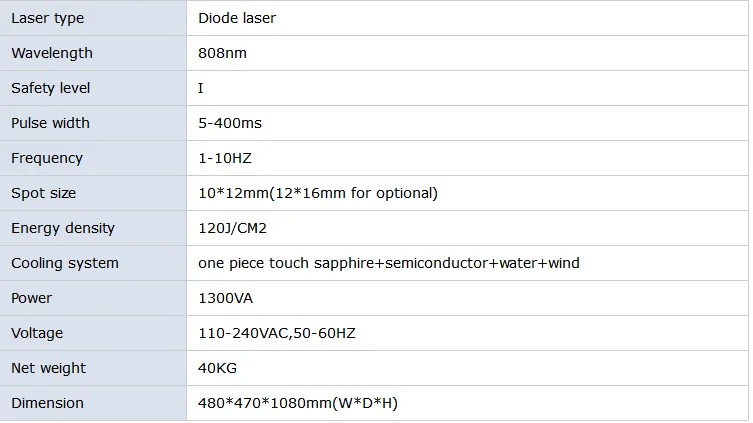
Task: Click the Pulse width label
Action: click(x=50, y=123)
